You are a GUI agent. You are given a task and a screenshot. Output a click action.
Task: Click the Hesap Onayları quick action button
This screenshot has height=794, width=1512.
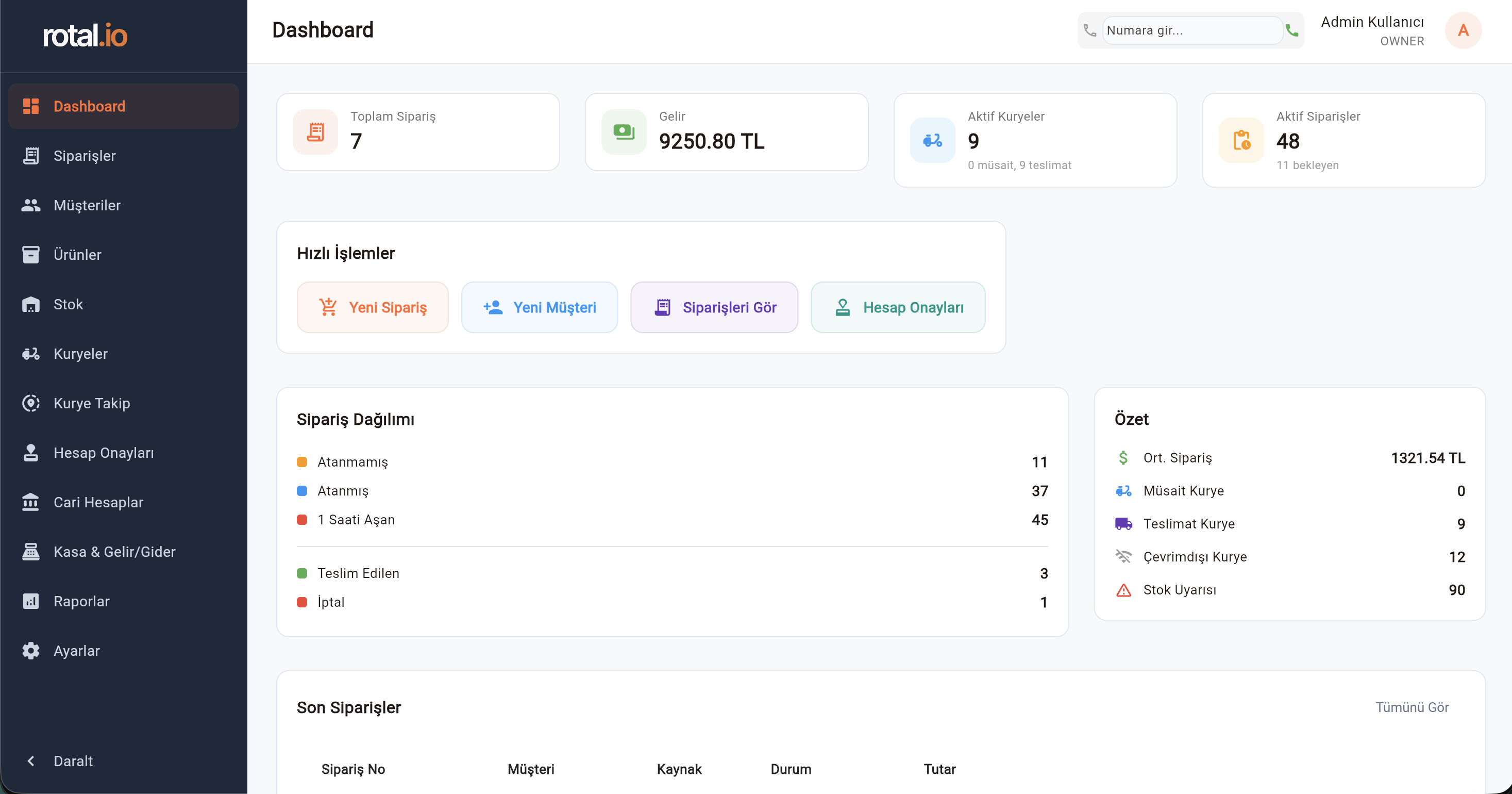[898, 308]
